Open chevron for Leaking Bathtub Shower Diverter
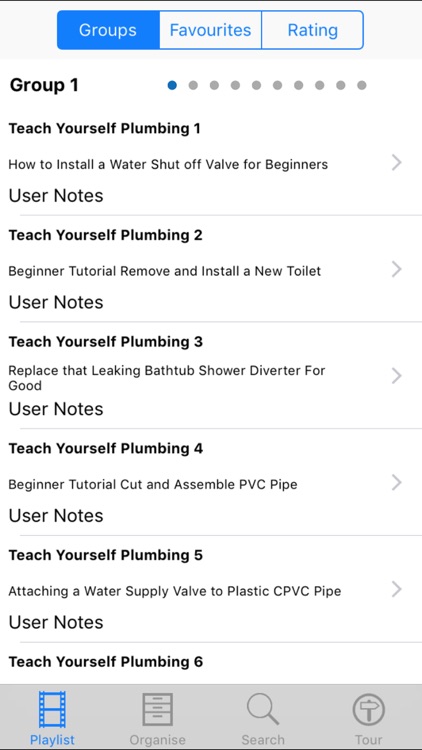The image size is (422, 750). pos(397,376)
